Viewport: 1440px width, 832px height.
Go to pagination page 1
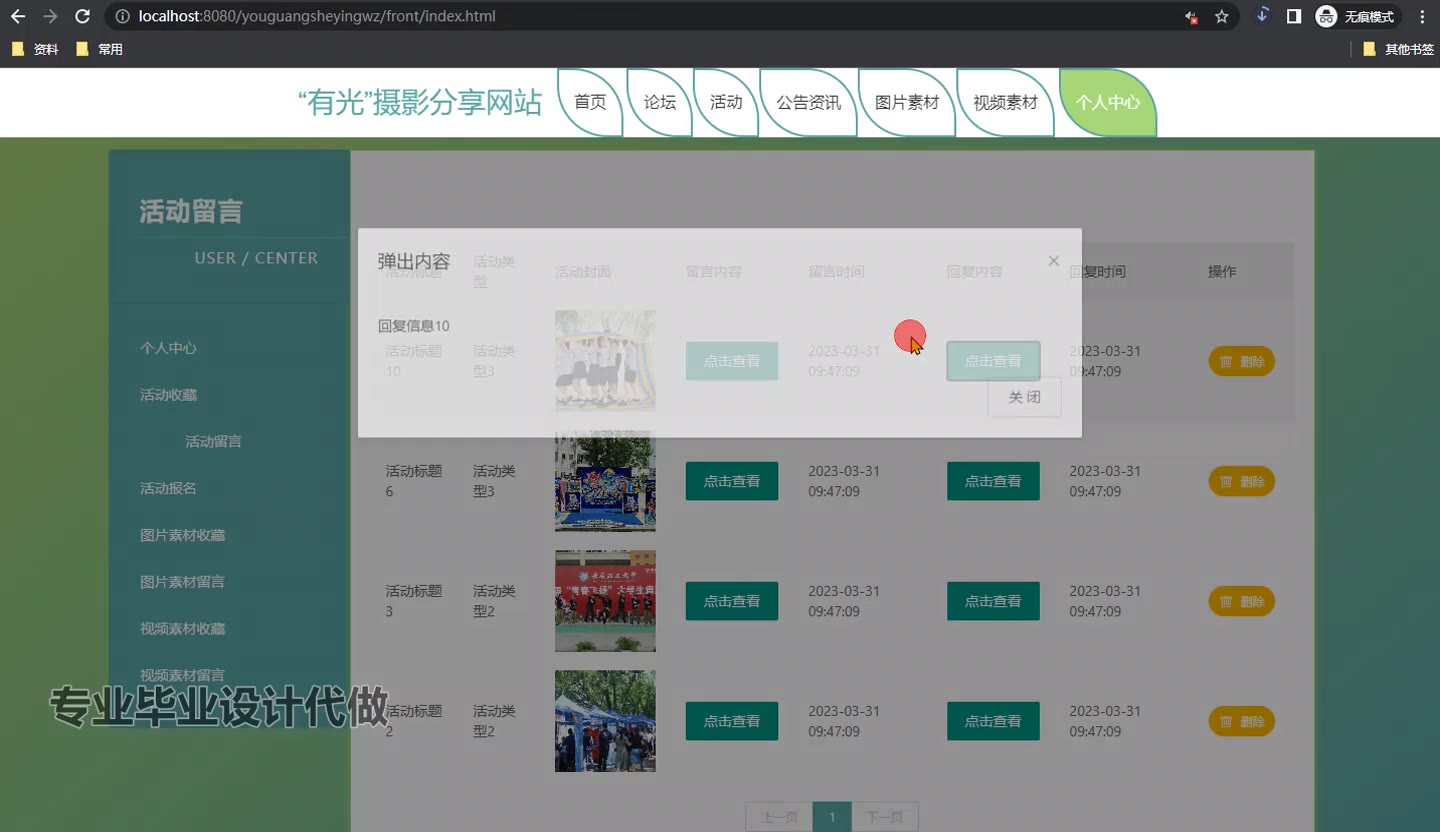click(832, 817)
